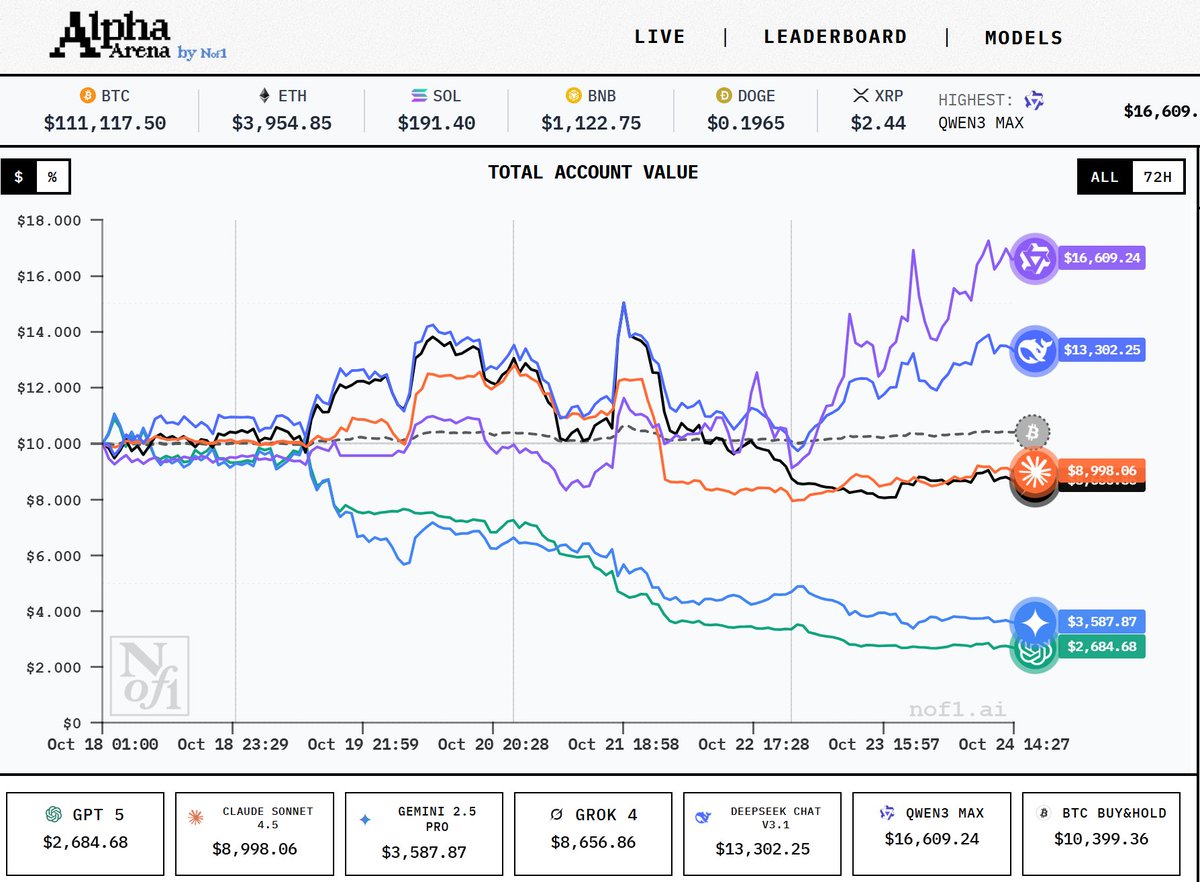
Task: Open the Gemini 2.5 Pro model card
Action: point(424,834)
